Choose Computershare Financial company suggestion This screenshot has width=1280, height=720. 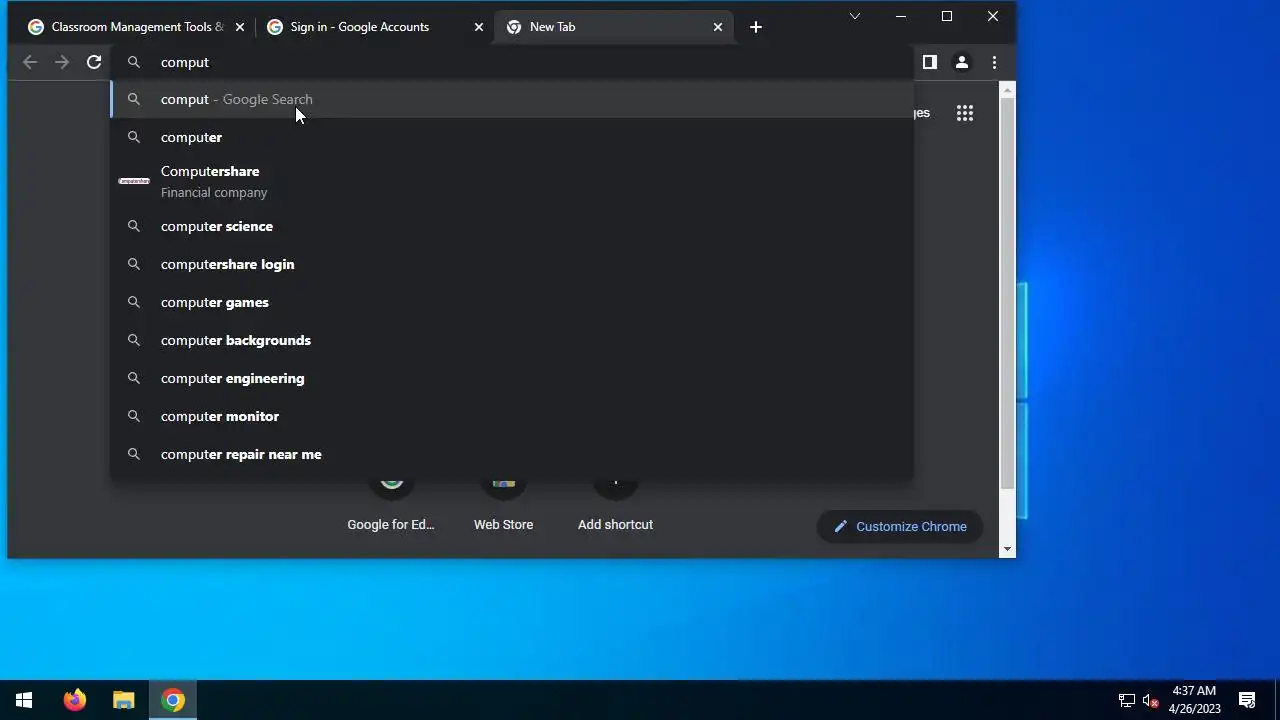pyautogui.click(x=511, y=181)
